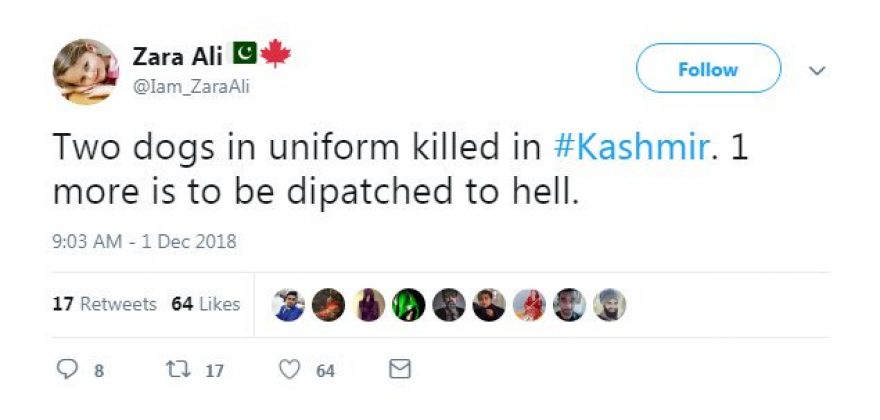Click the reply speech bubble icon
The height and width of the screenshot is (420, 880).
point(68,370)
